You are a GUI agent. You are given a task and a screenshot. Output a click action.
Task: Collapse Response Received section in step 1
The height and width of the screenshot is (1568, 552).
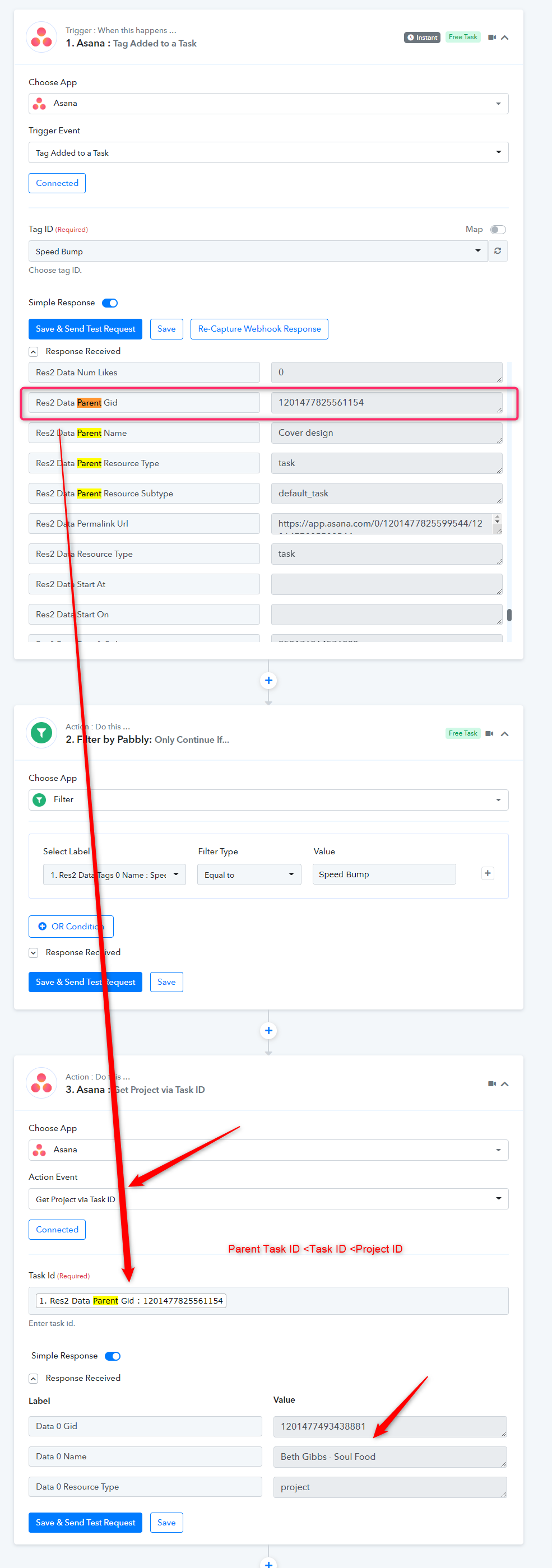(x=34, y=352)
